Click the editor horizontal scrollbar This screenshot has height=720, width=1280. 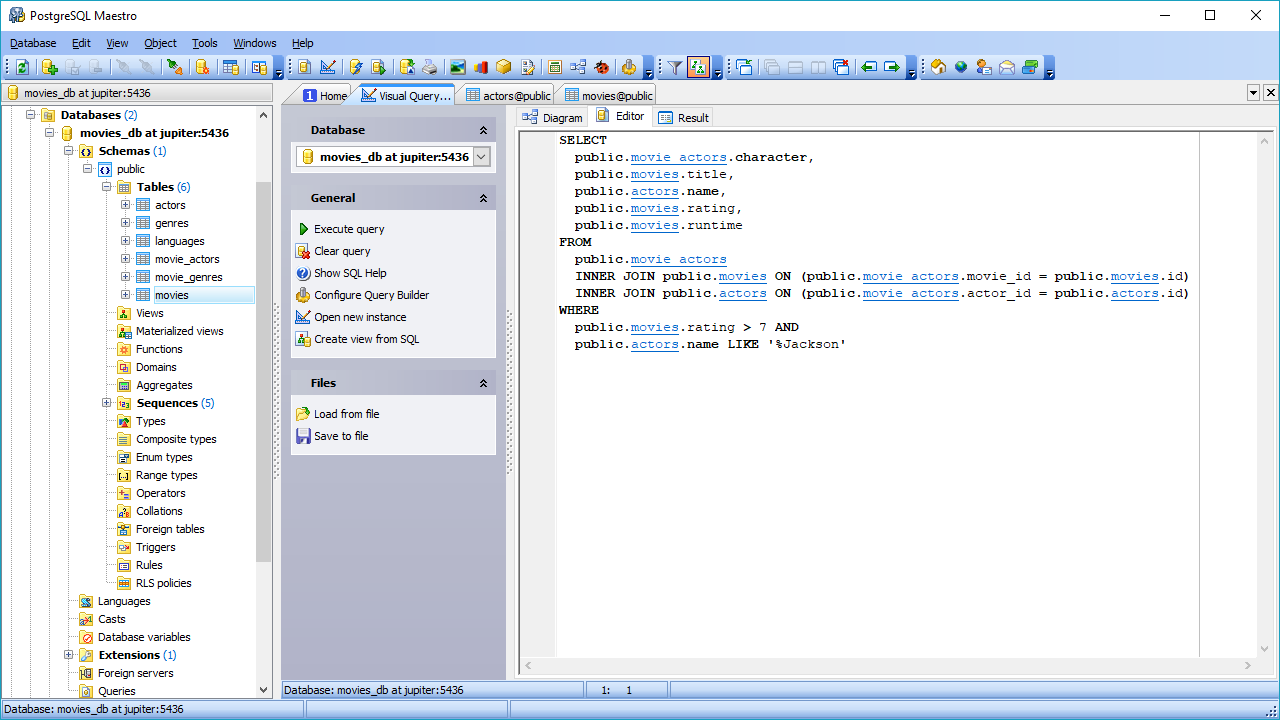[885, 665]
